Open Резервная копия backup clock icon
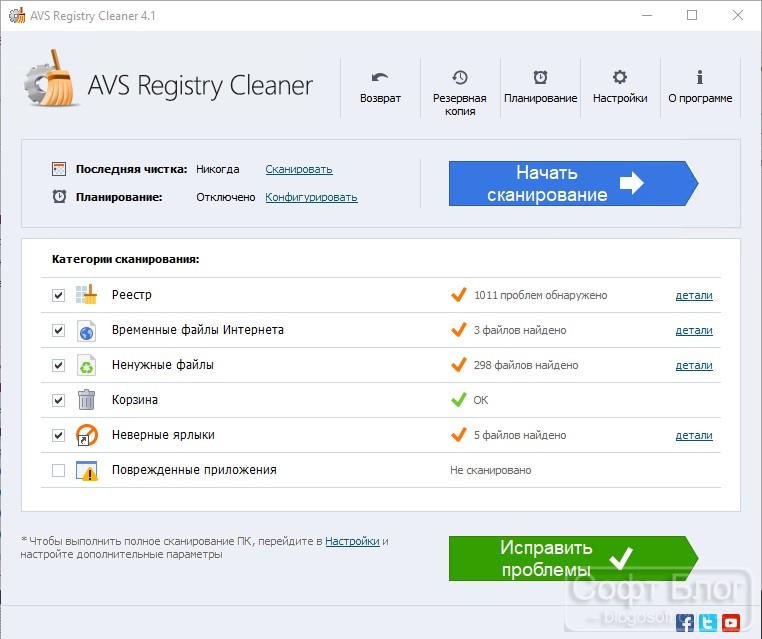Image resolution: width=762 pixels, height=639 pixels. click(x=460, y=77)
